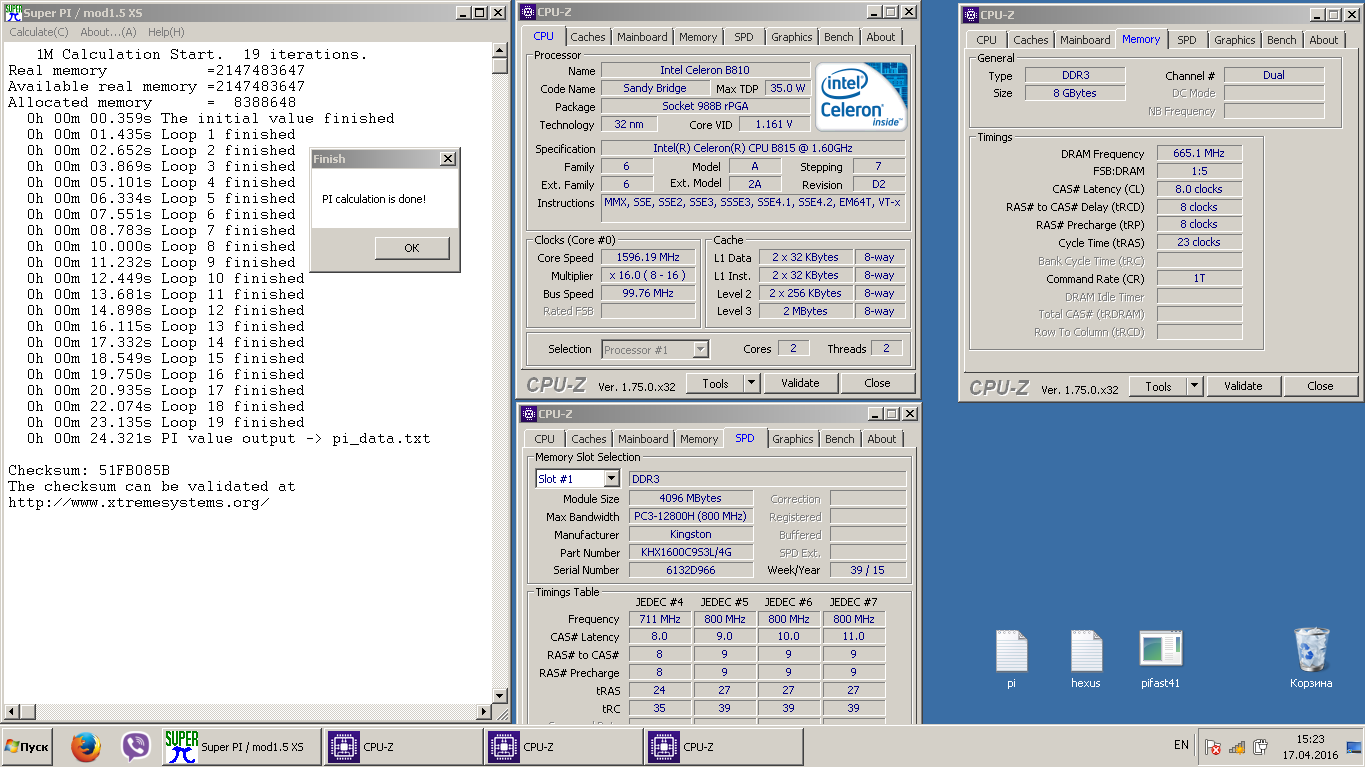Click the Multiplier value x 16.0 ( 8 - 16 )
Screen dimensions: 1365x767
tap(648, 275)
